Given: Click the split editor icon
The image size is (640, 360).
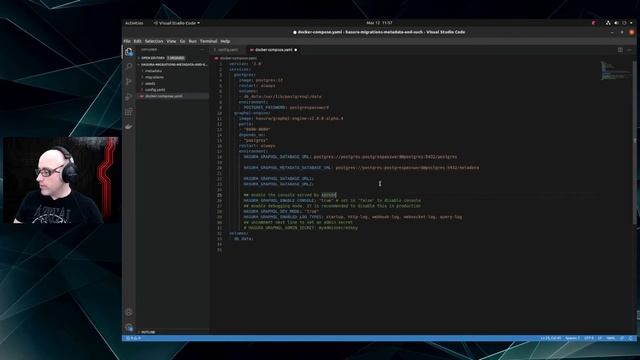Looking at the screenshot, I should (x=620, y=50).
